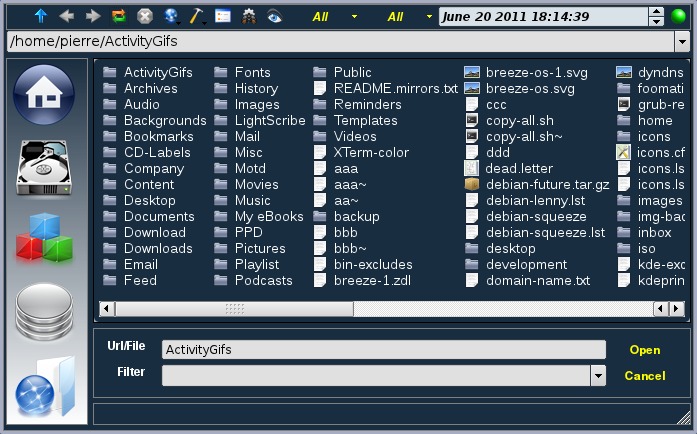Go back with the left arrow icon

(x=67, y=16)
